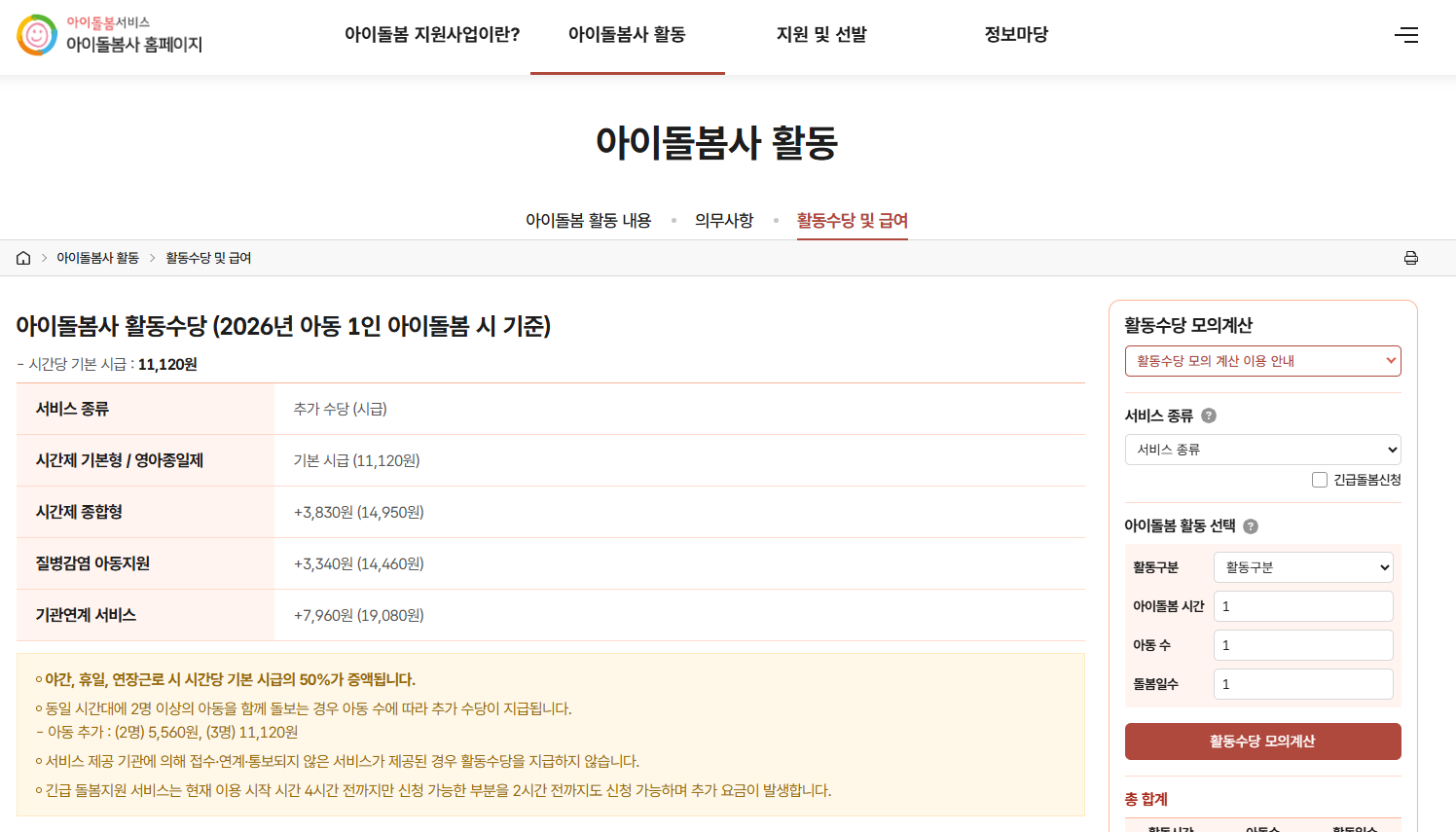Click 활동수당 및 급여 breadcrumb link
This screenshot has height=832, width=1456.
click(208, 258)
